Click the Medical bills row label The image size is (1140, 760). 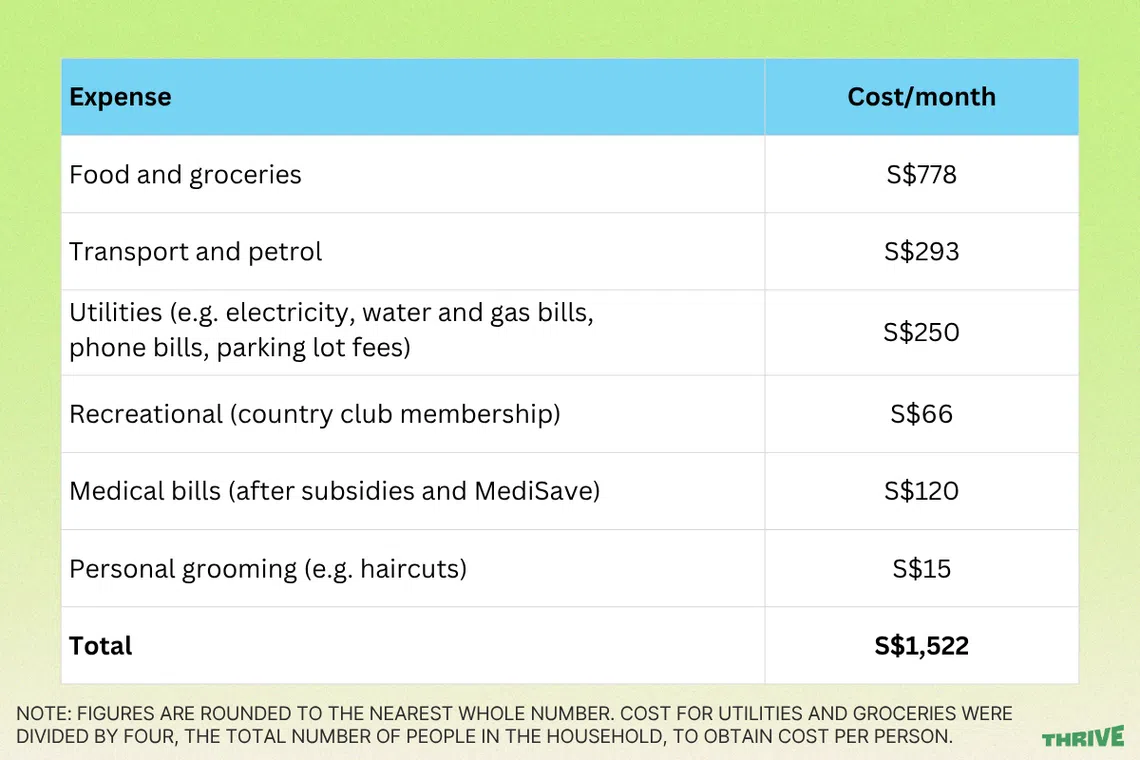point(334,491)
